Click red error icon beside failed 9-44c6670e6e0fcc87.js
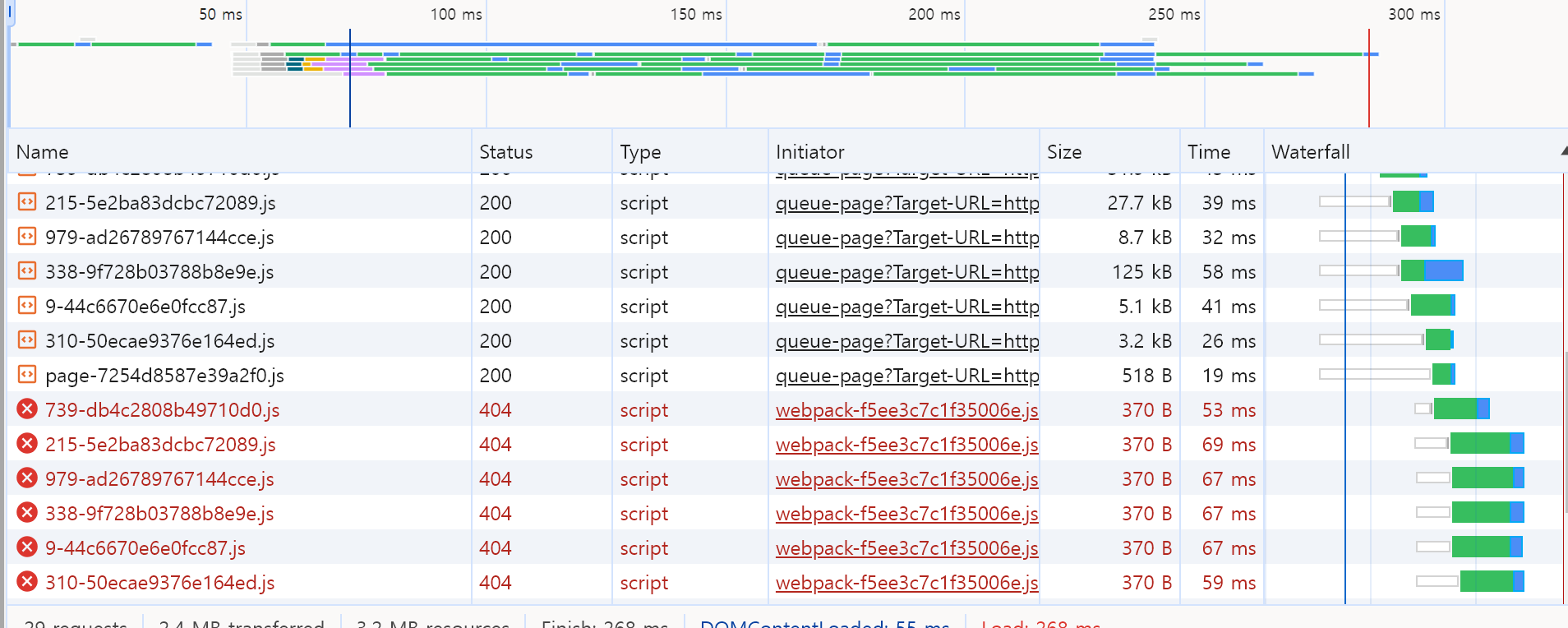 [x=27, y=547]
